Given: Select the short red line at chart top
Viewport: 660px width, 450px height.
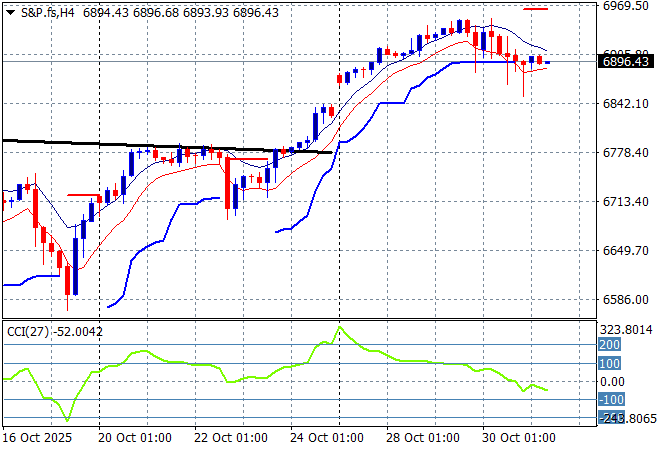Looking at the screenshot, I should click(x=535, y=9).
